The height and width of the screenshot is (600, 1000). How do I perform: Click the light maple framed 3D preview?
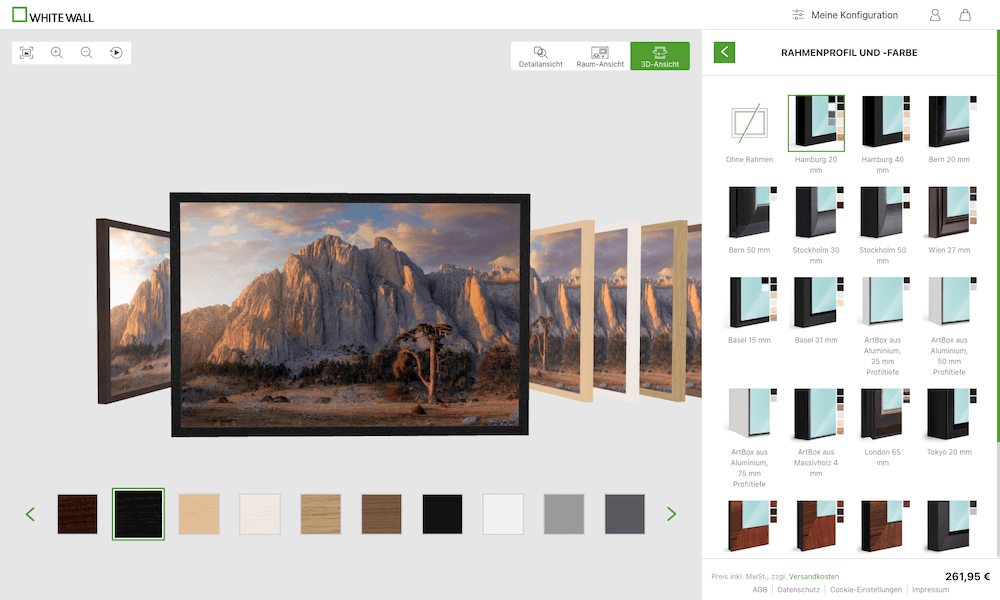pos(562,311)
